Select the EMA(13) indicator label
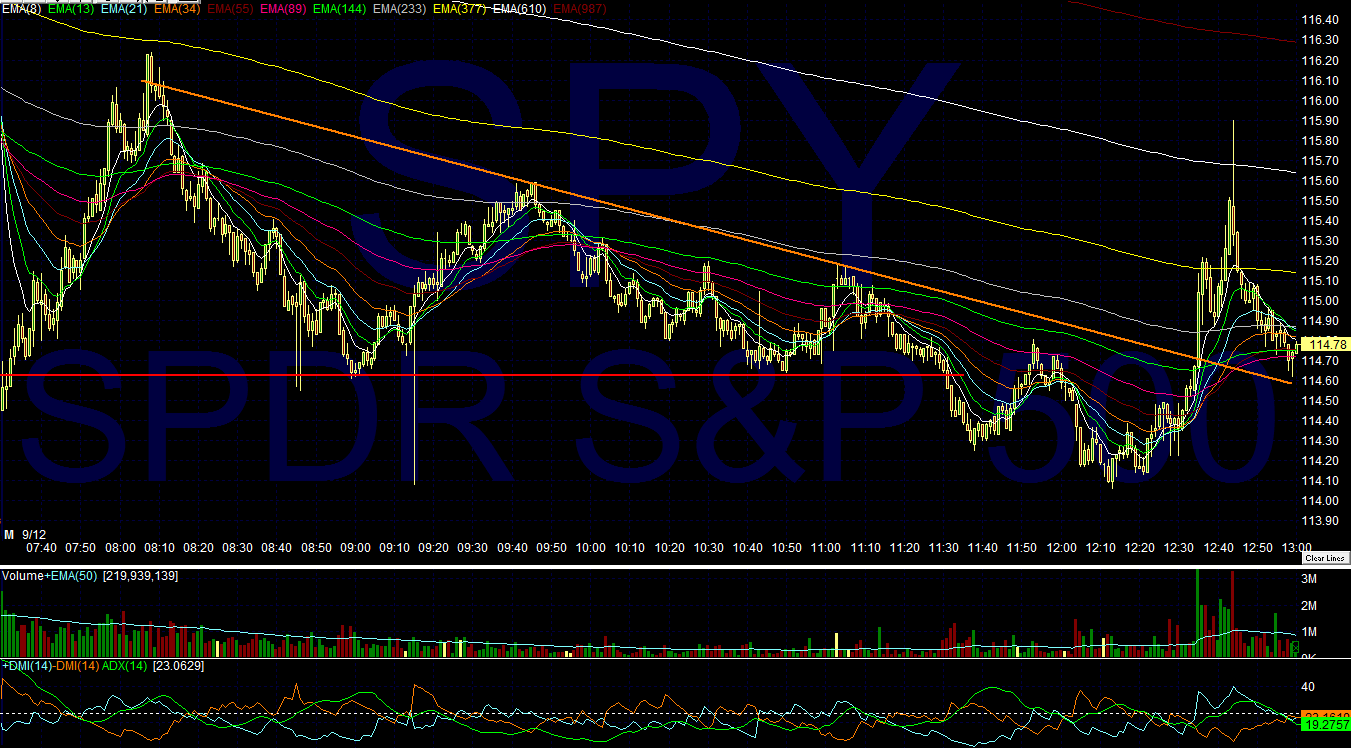The image size is (1351, 748). [72, 8]
